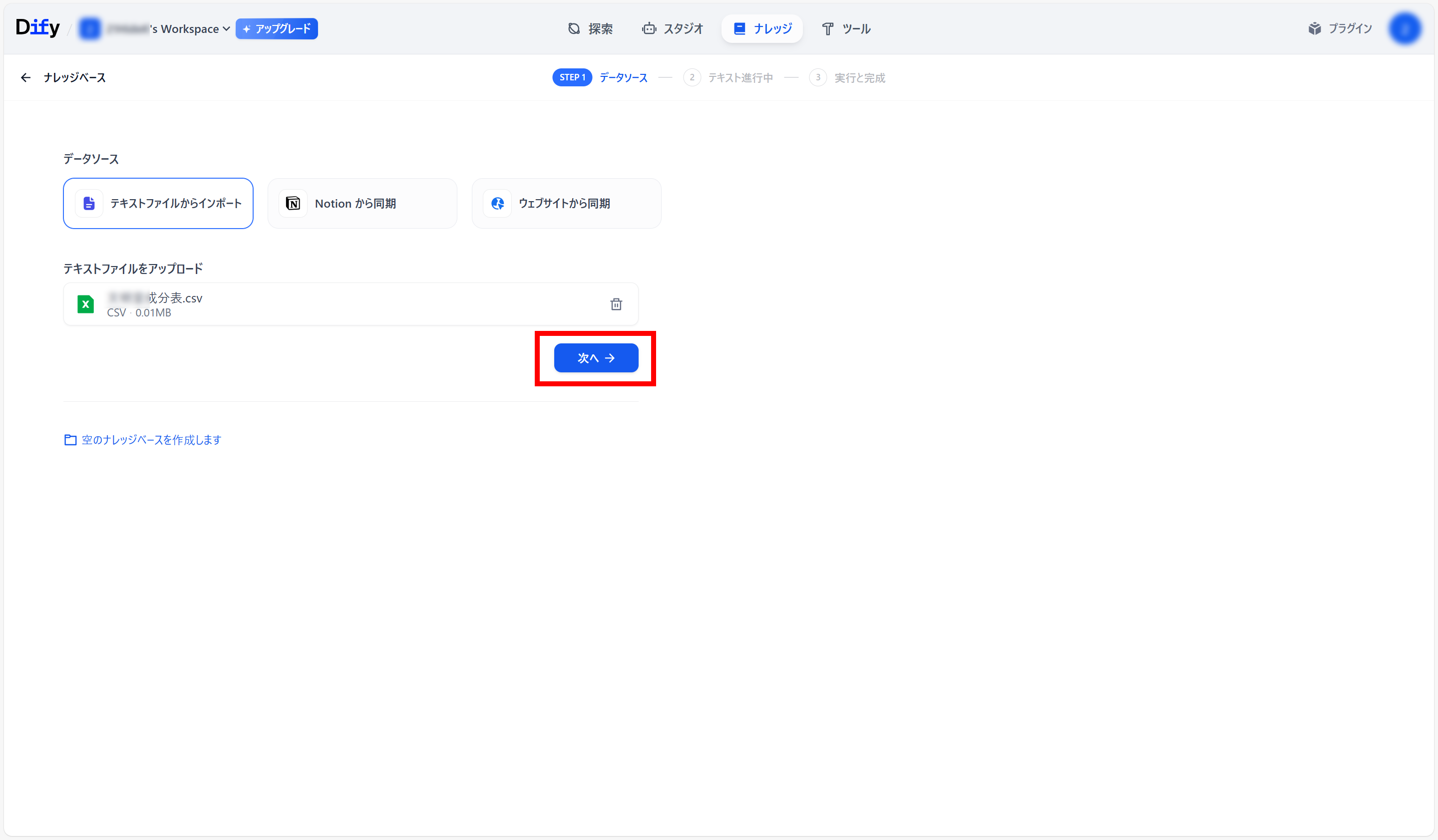Delete the uploaded CSV file with trash icon
The height and width of the screenshot is (840, 1438).
coord(616,304)
